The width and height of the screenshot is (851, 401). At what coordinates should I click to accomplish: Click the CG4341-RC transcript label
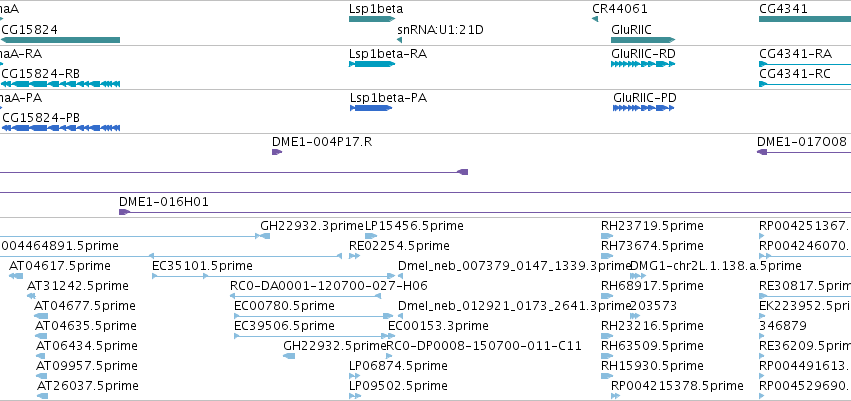[795, 74]
